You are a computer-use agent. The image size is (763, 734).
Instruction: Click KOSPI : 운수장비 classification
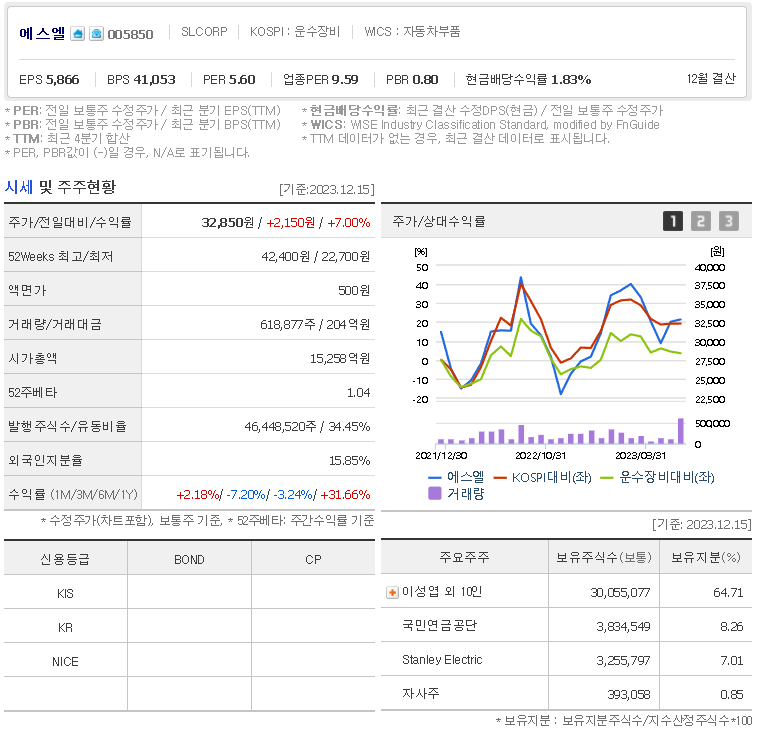(295, 32)
